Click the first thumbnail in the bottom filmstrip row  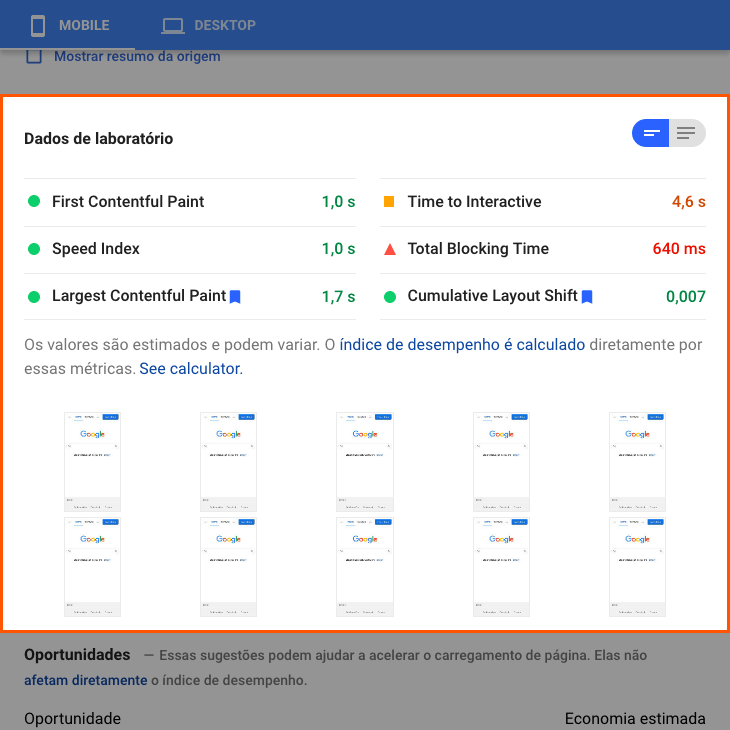92,567
